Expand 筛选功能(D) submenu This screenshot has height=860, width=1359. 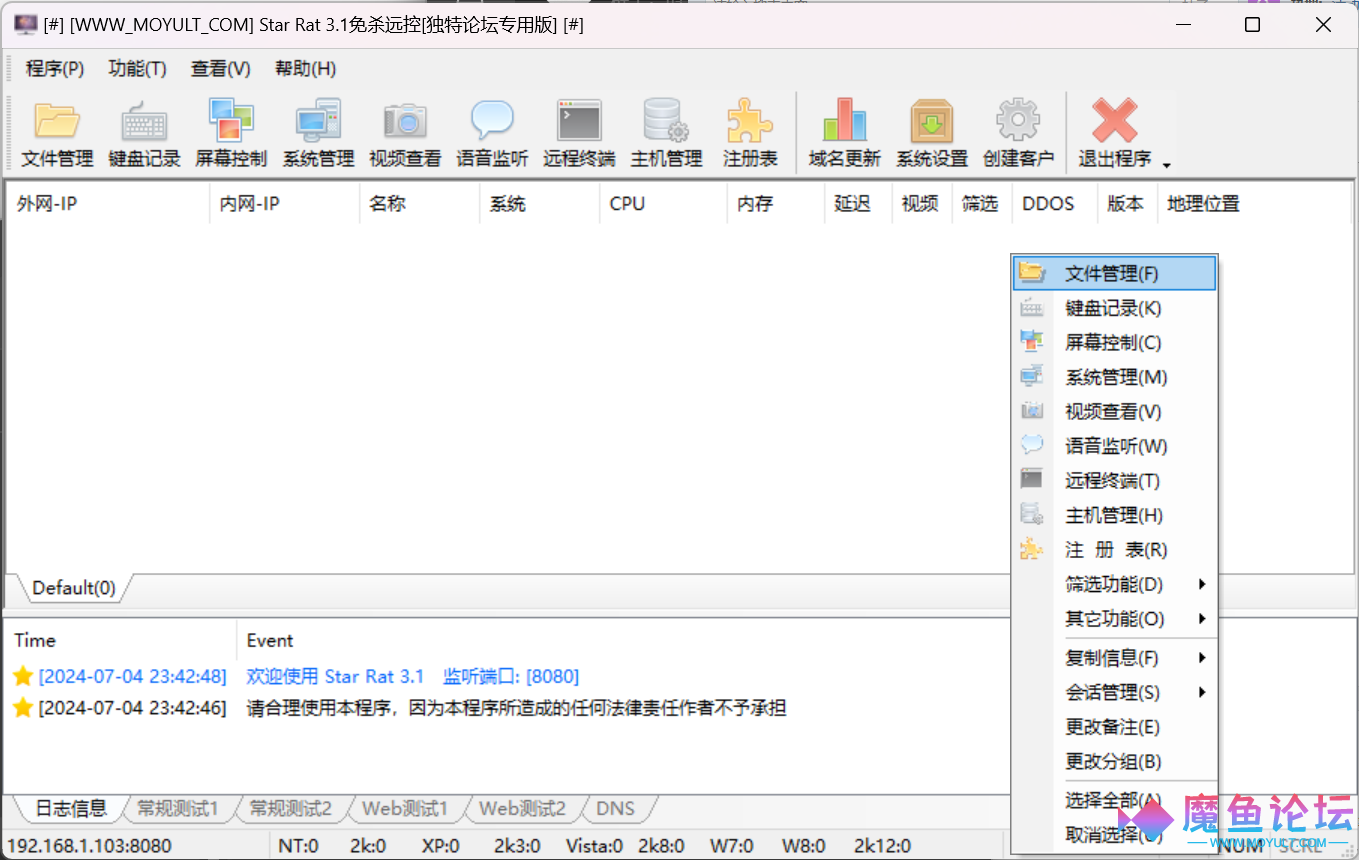1115,584
